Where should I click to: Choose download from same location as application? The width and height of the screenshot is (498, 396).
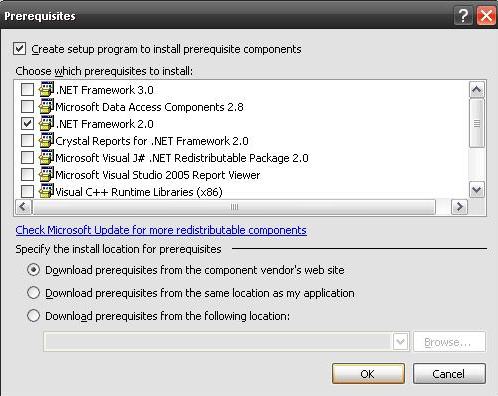click(33, 293)
